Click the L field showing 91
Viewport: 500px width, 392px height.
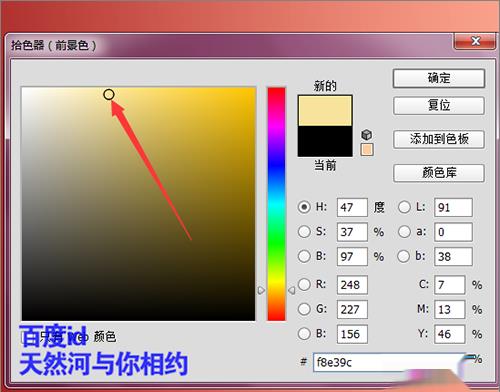[x=453, y=207]
